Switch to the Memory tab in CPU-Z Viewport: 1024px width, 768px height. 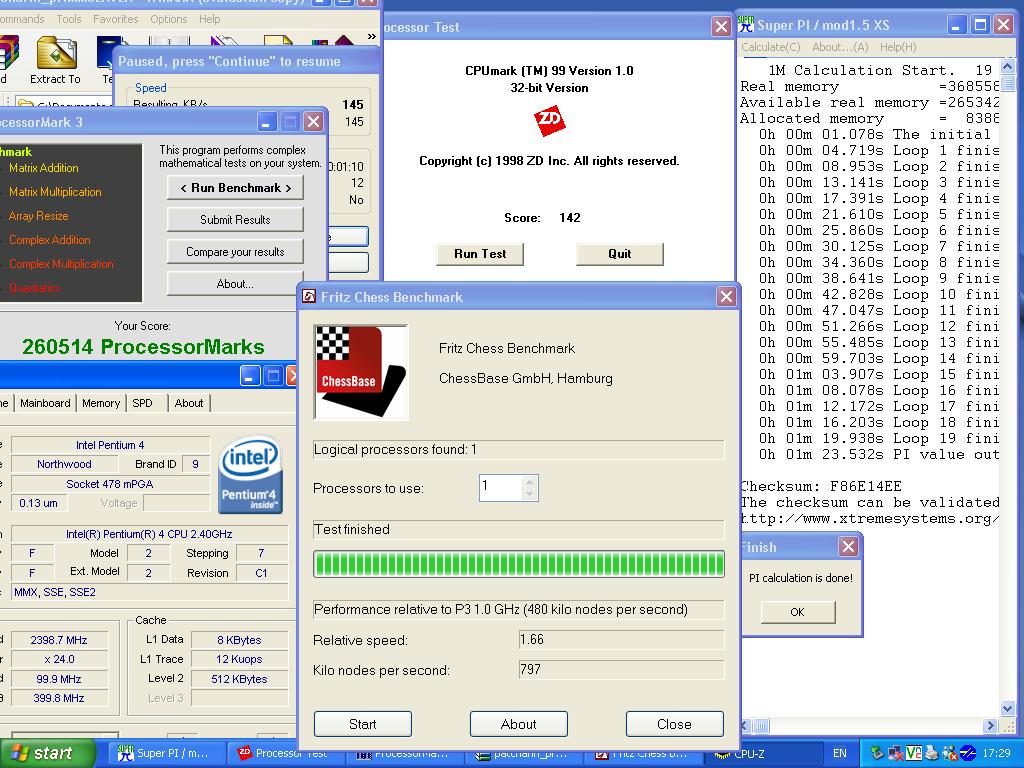click(101, 403)
